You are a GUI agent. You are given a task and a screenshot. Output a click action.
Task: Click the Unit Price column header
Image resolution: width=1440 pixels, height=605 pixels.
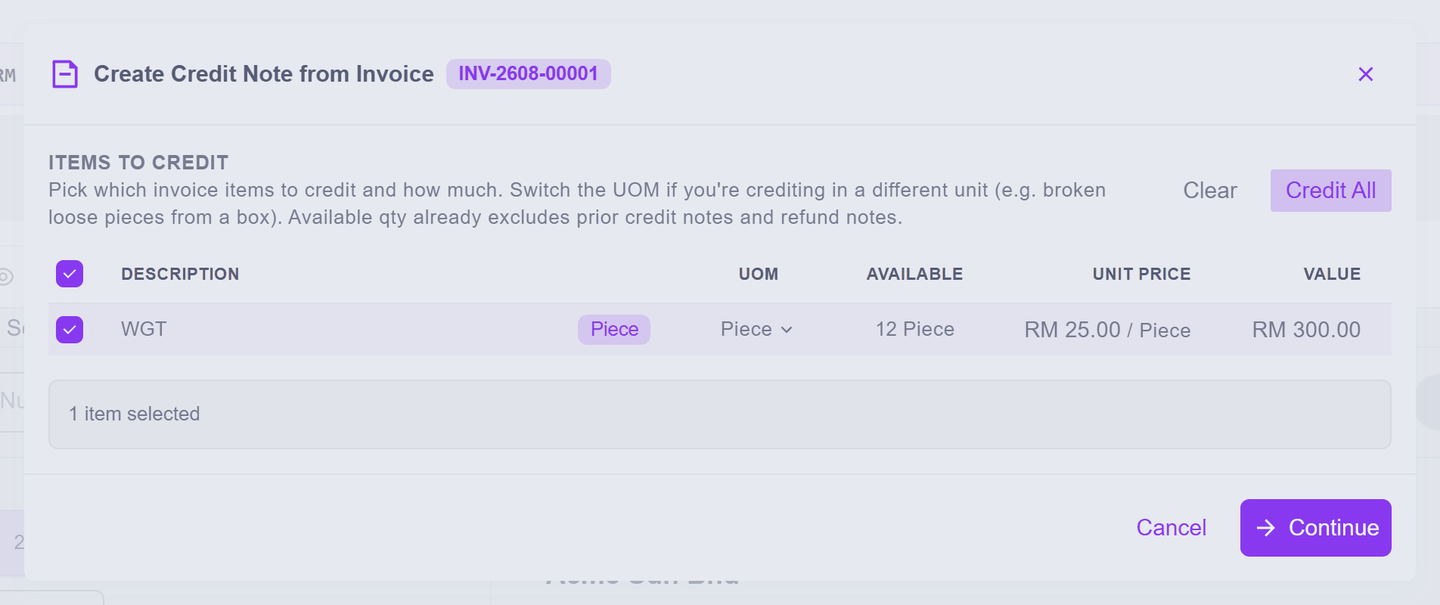pyautogui.click(x=1142, y=274)
